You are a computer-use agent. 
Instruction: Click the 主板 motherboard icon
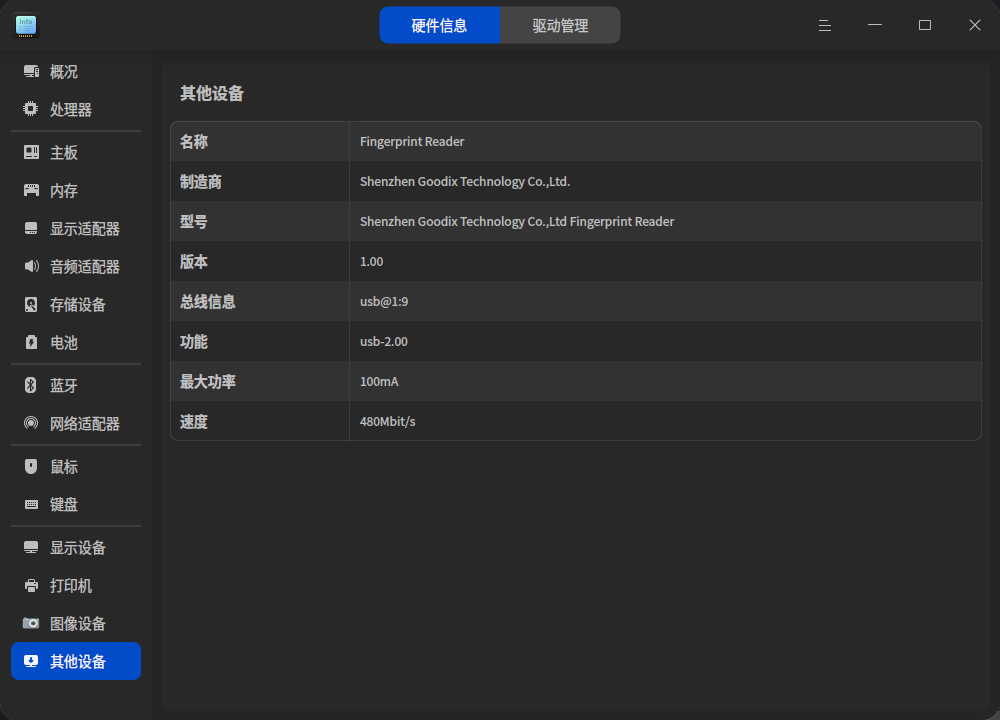pyautogui.click(x=31, y=152)
